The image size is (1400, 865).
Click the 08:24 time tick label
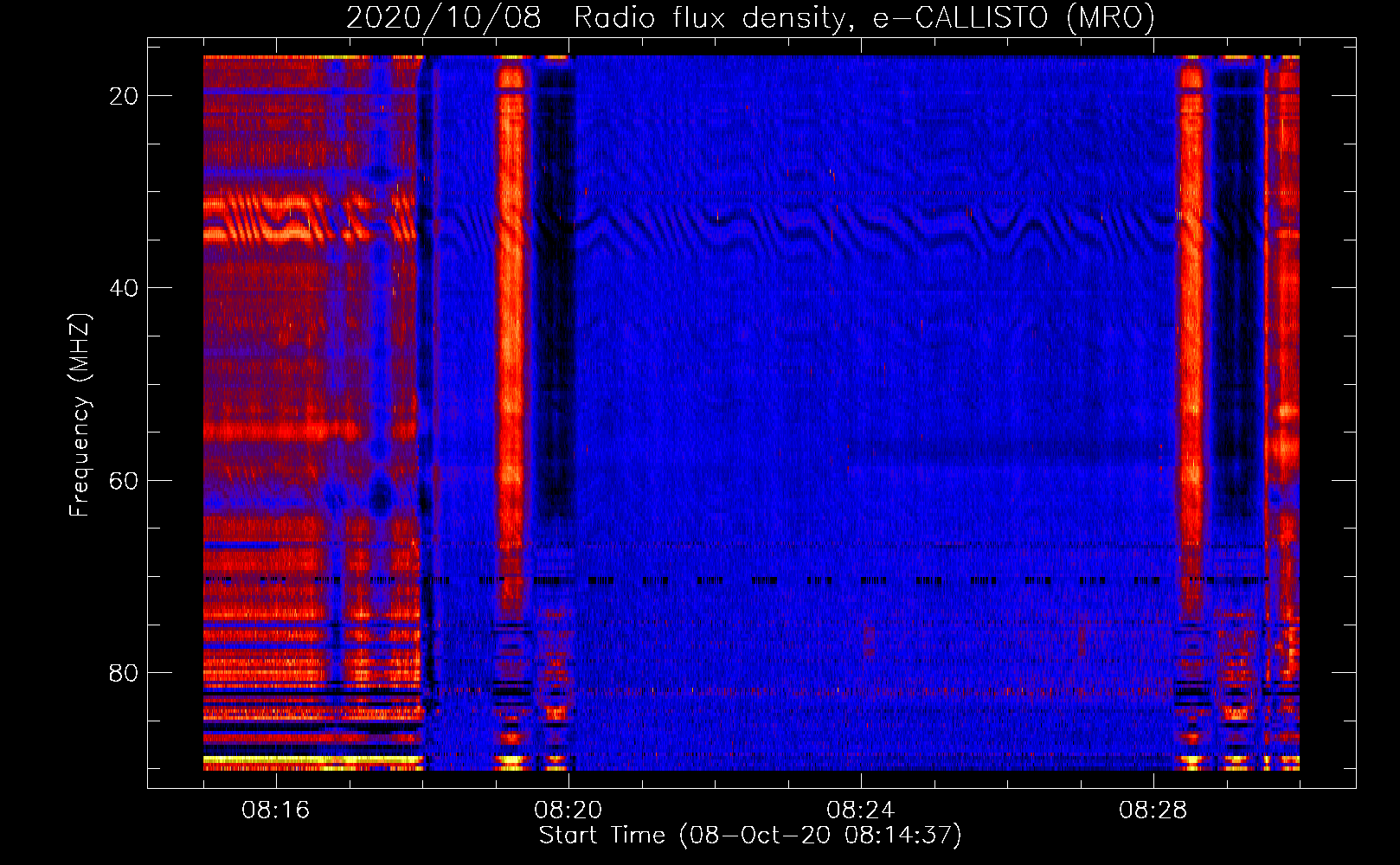pos(860,810)
